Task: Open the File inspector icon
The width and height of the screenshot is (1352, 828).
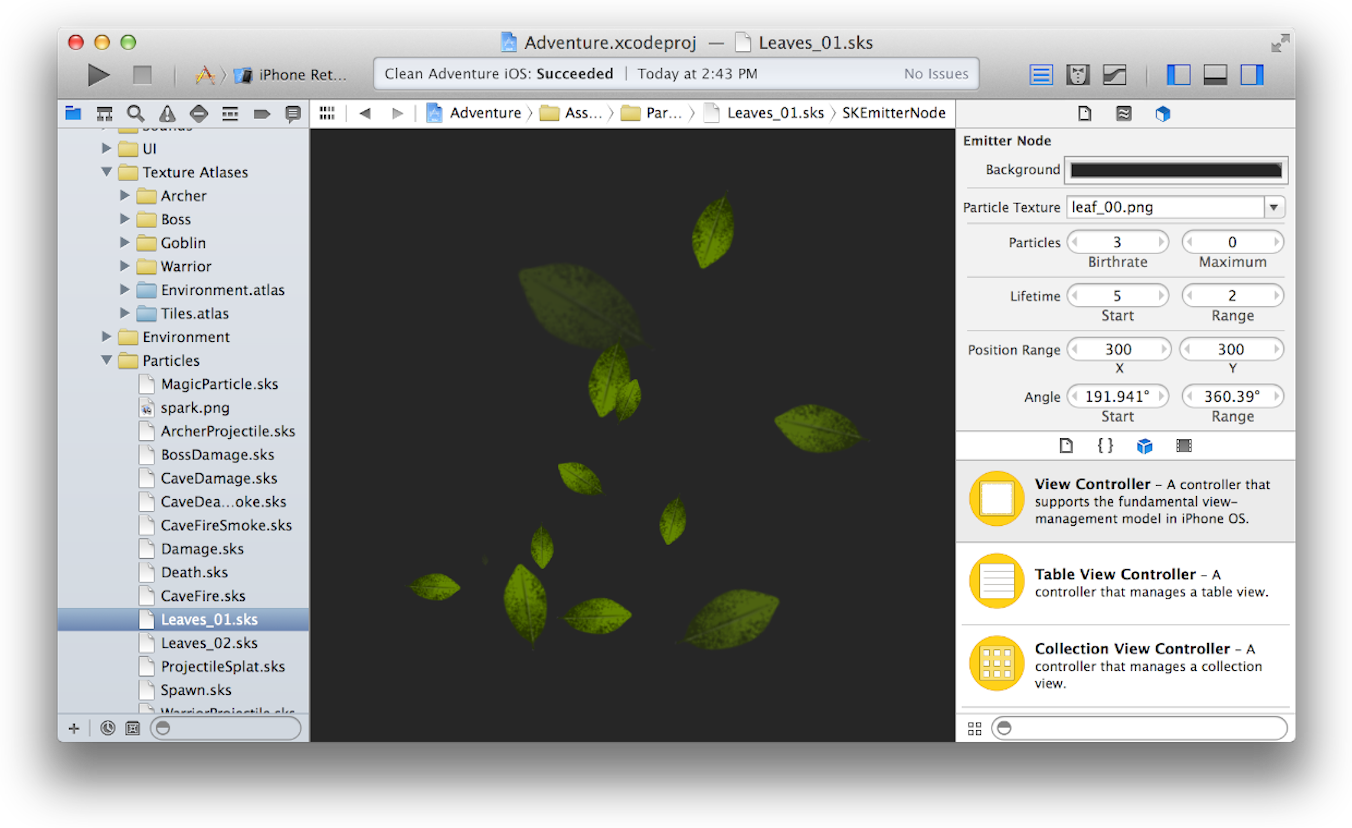Action: [x=1084, y=113]
